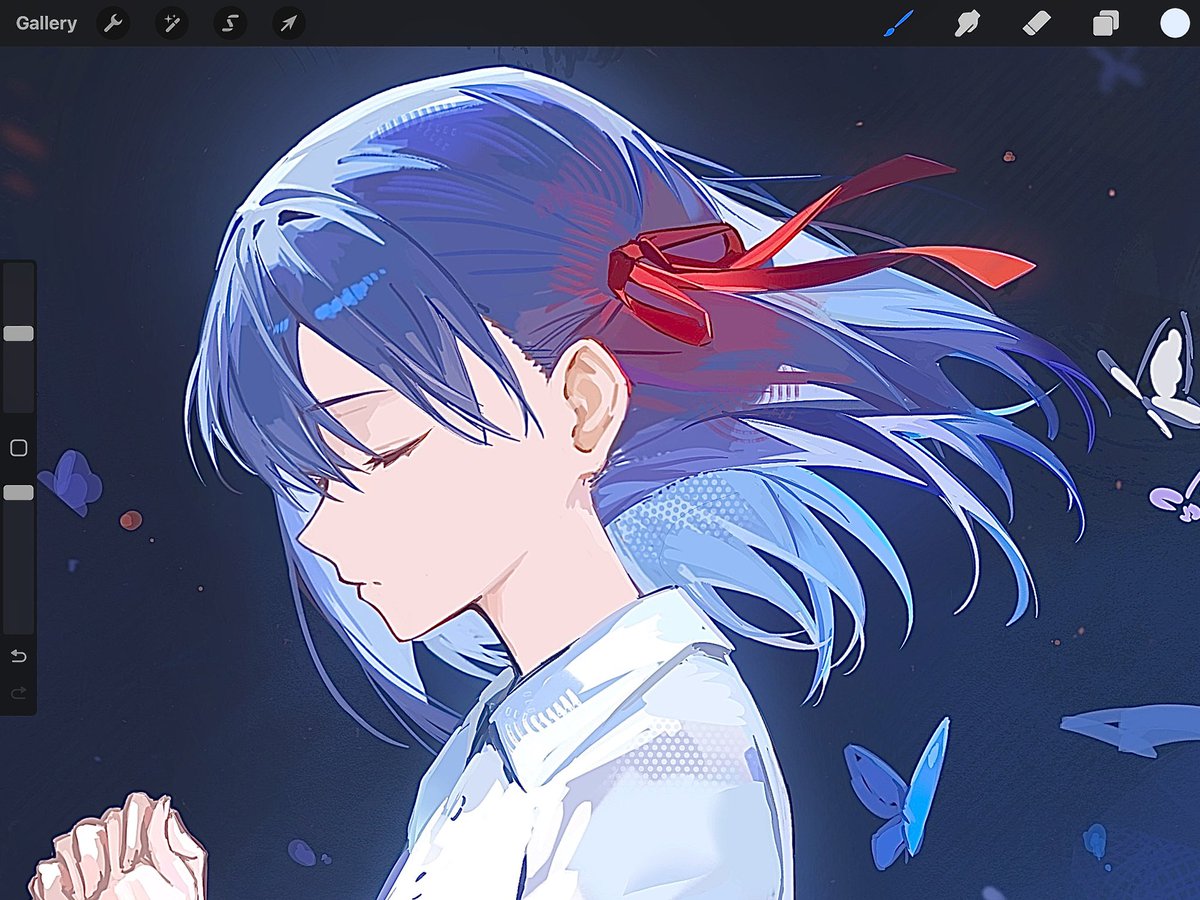This screenshot has height=900, width=1200.
Task: Open the Layers panel
Action: click(x=1104, y=23)
